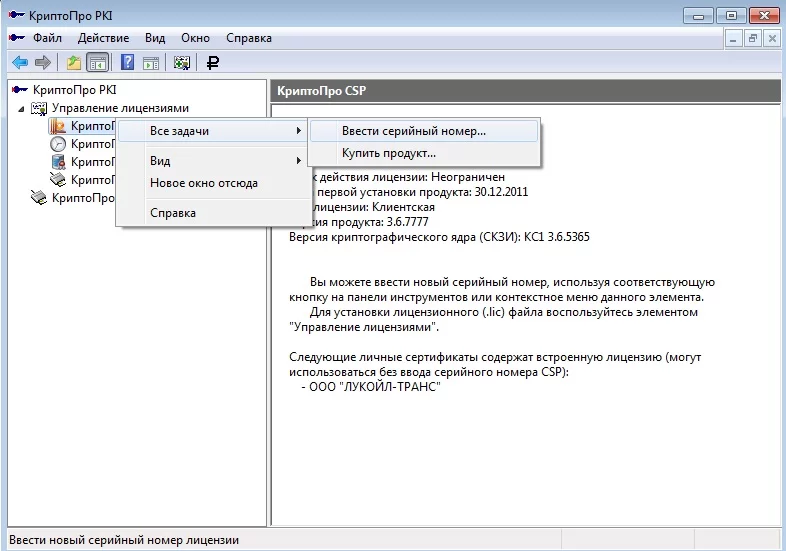Select Управление лицензиями tree item label
Screen dimensions: 786x551
120,108
